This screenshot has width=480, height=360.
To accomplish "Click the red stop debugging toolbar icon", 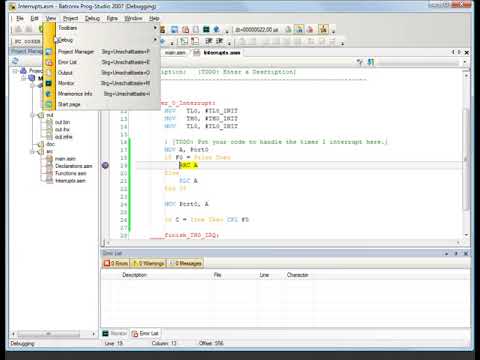I will click(x=310, y=30).
